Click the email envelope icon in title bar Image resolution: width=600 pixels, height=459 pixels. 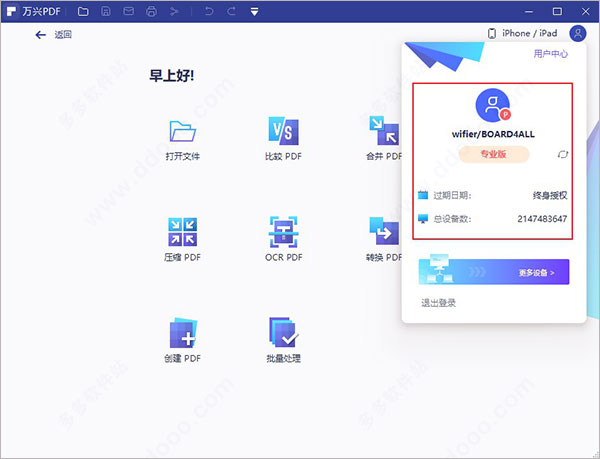pyautogui.click(x=129, y=11)
